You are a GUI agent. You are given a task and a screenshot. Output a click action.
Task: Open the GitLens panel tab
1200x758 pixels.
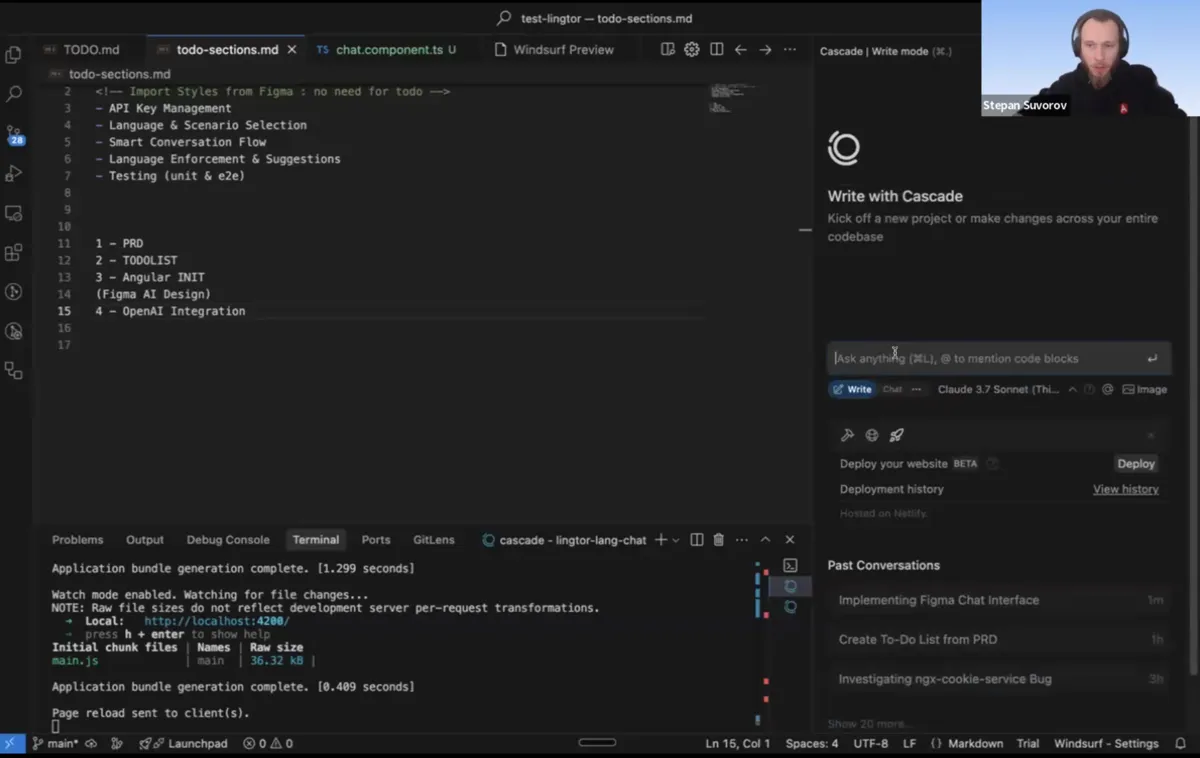[x=434, y=540]
